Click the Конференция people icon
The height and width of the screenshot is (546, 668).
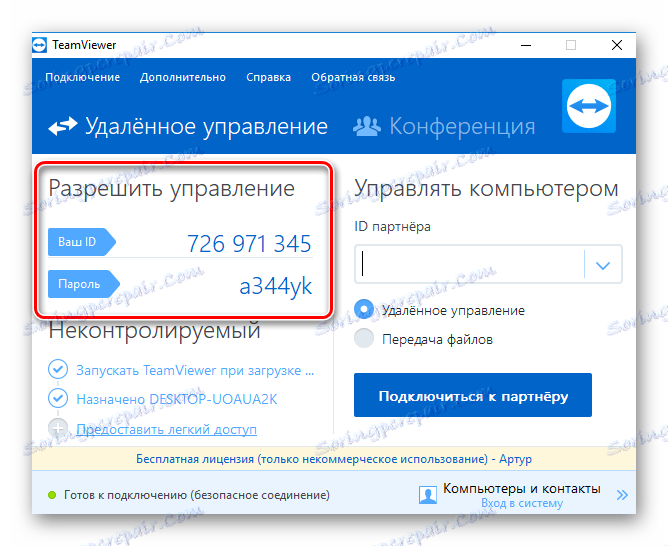pos(367,126)
